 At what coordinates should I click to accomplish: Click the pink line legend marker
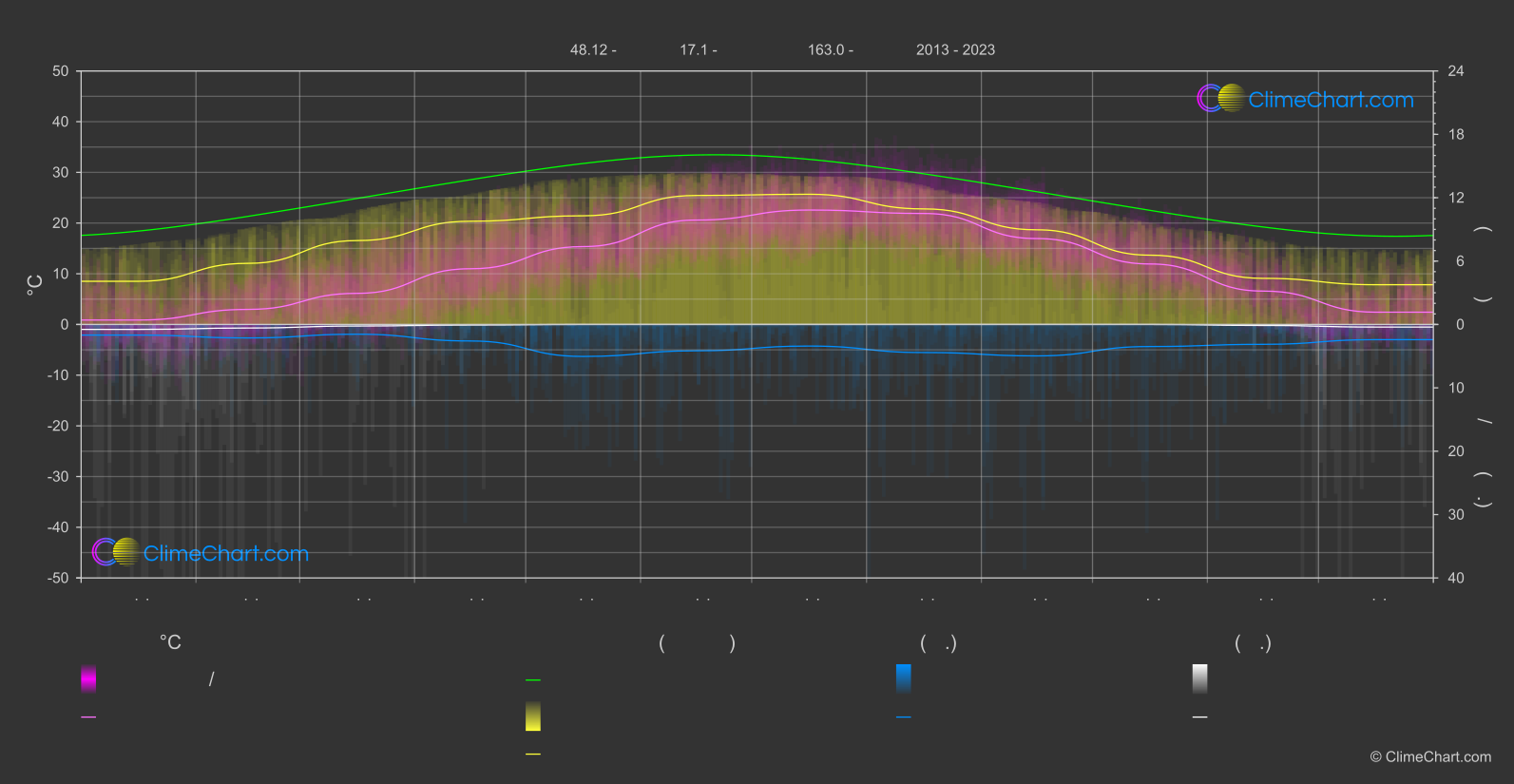[x=88, y=717]
